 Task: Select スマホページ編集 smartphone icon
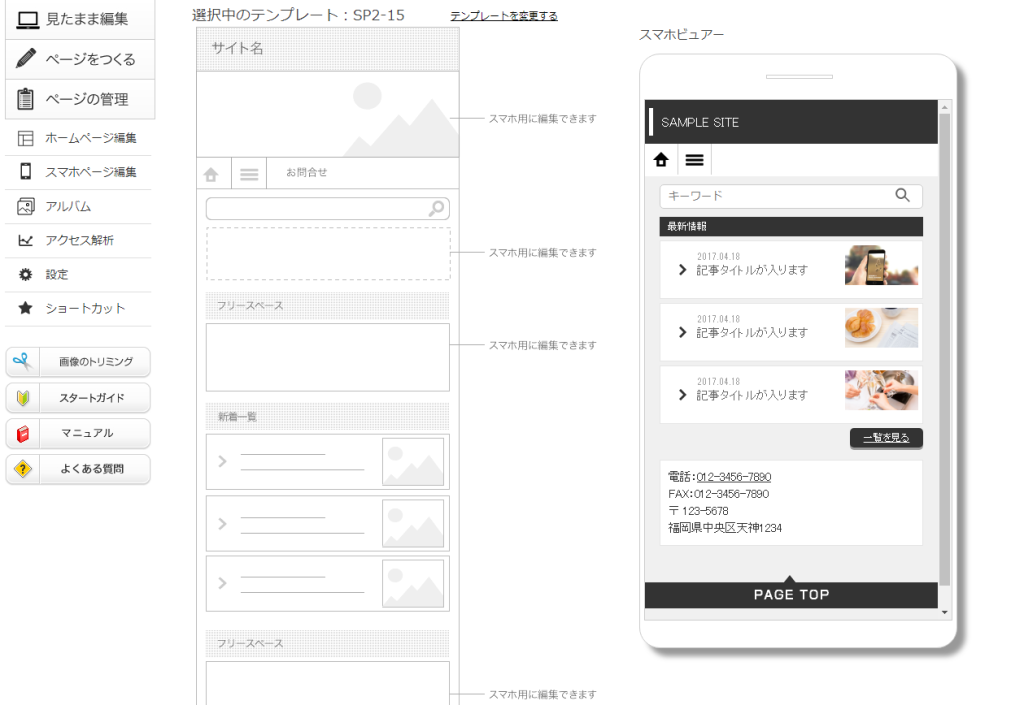click(x=27, y=171)
